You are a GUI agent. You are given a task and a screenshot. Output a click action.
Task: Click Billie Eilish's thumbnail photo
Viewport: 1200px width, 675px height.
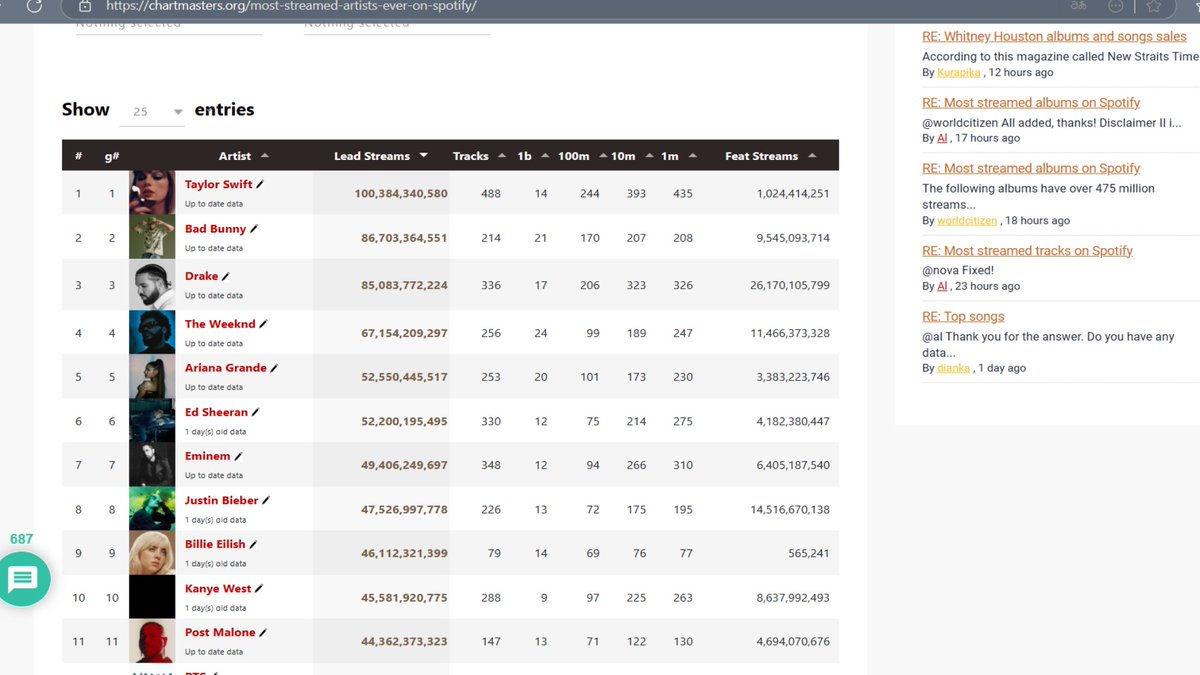(x=152, y=553)
